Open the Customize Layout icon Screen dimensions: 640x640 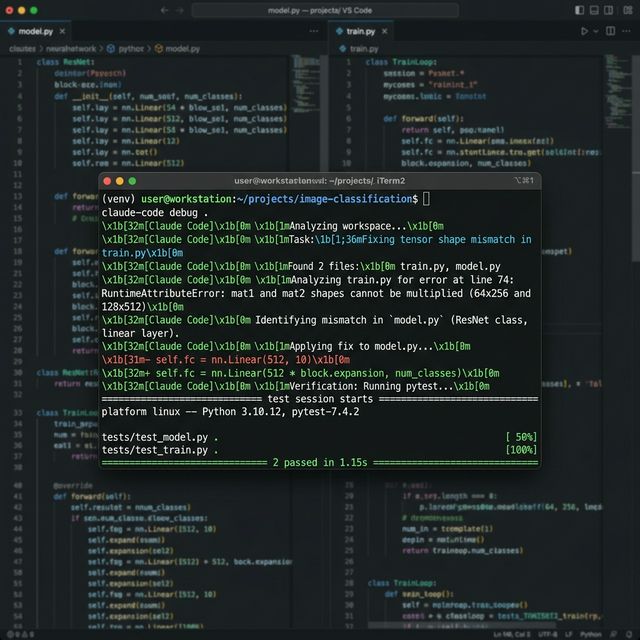click(628, 10)
